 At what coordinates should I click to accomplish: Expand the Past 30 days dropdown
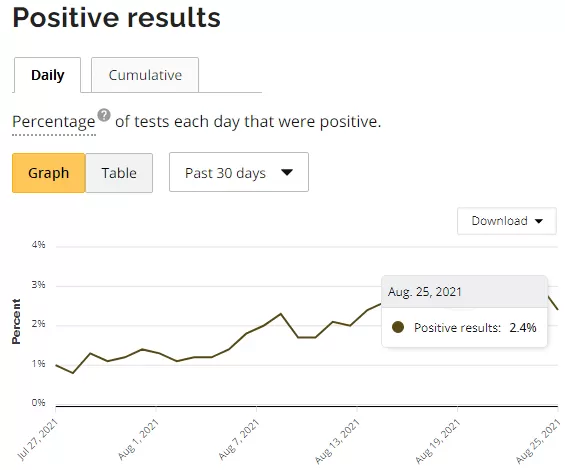point(239,172)
